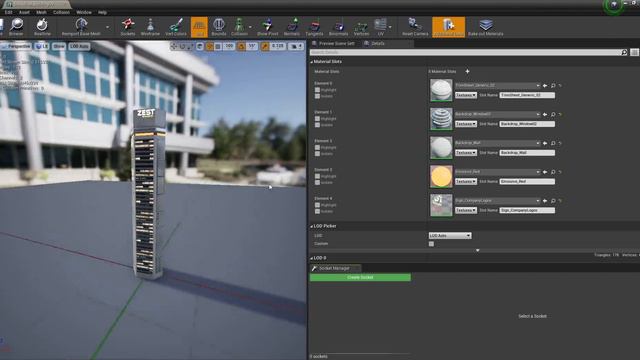The height and width of the screenshot is (360, 640).
Task: Switch to Preview Scene Settings tab
Action: click(x=334, y=43)
